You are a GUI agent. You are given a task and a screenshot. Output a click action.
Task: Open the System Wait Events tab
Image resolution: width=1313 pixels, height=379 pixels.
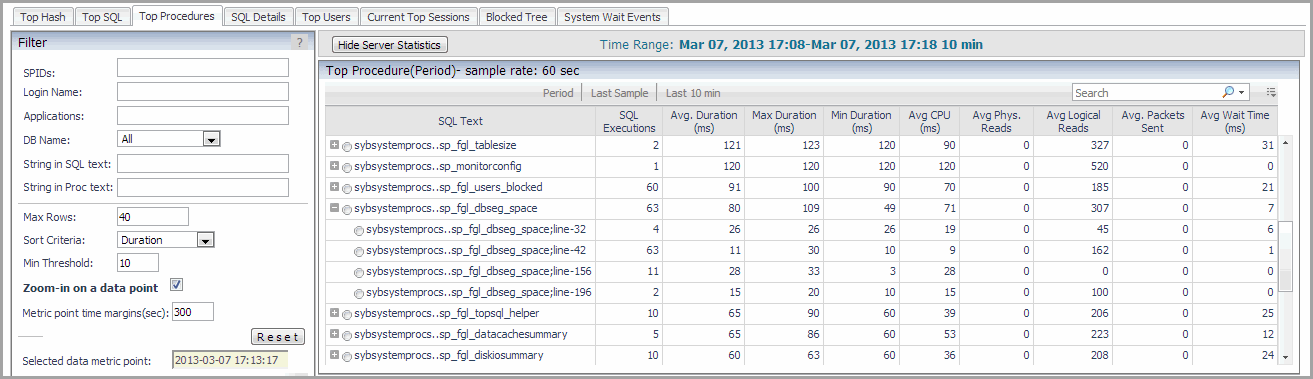click(x=612, y=17)
